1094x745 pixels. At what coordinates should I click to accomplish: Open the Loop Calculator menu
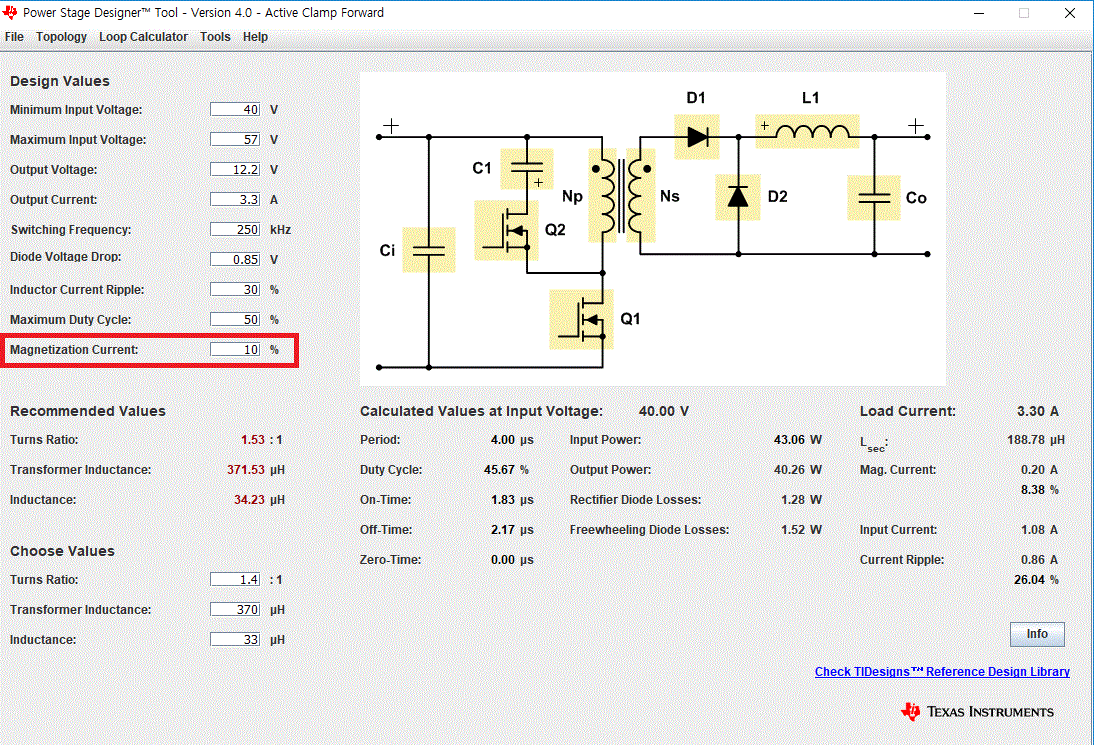pyautogui.click(x=143, y=36)
